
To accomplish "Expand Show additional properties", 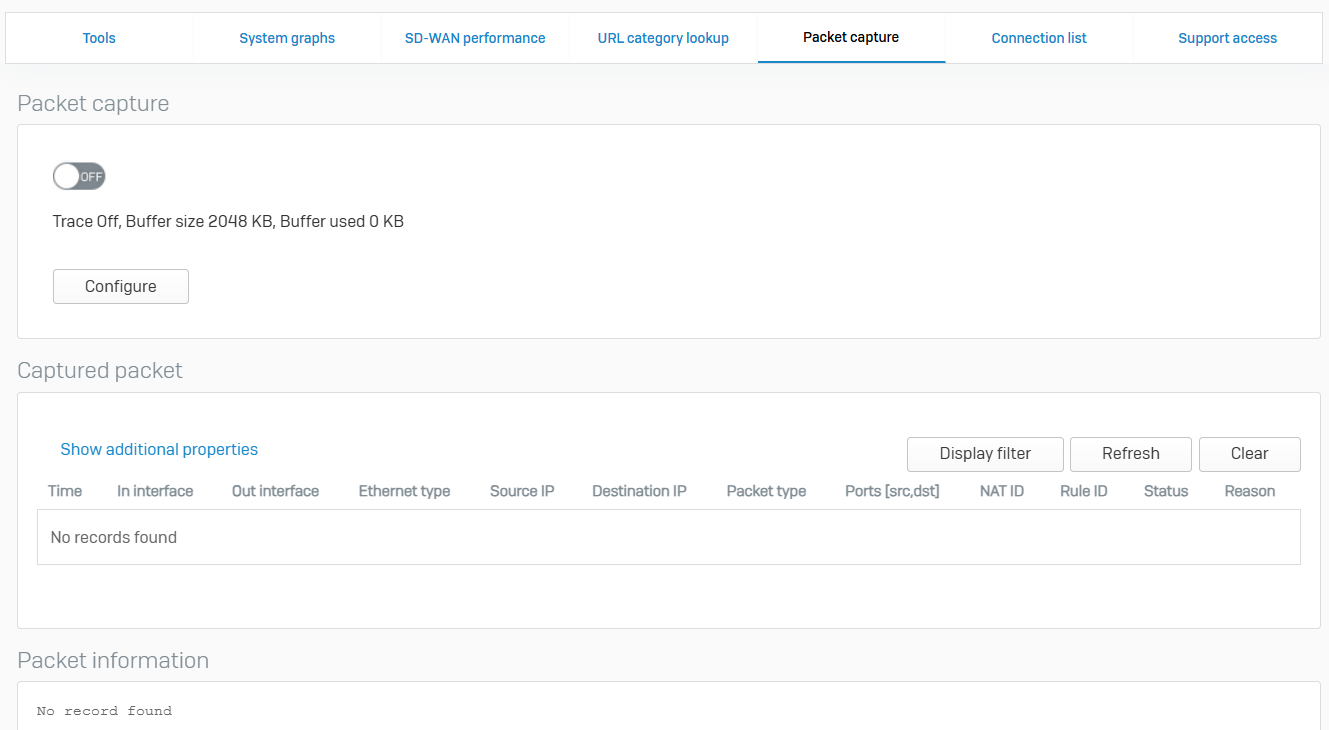I will [x=159, y=450].
